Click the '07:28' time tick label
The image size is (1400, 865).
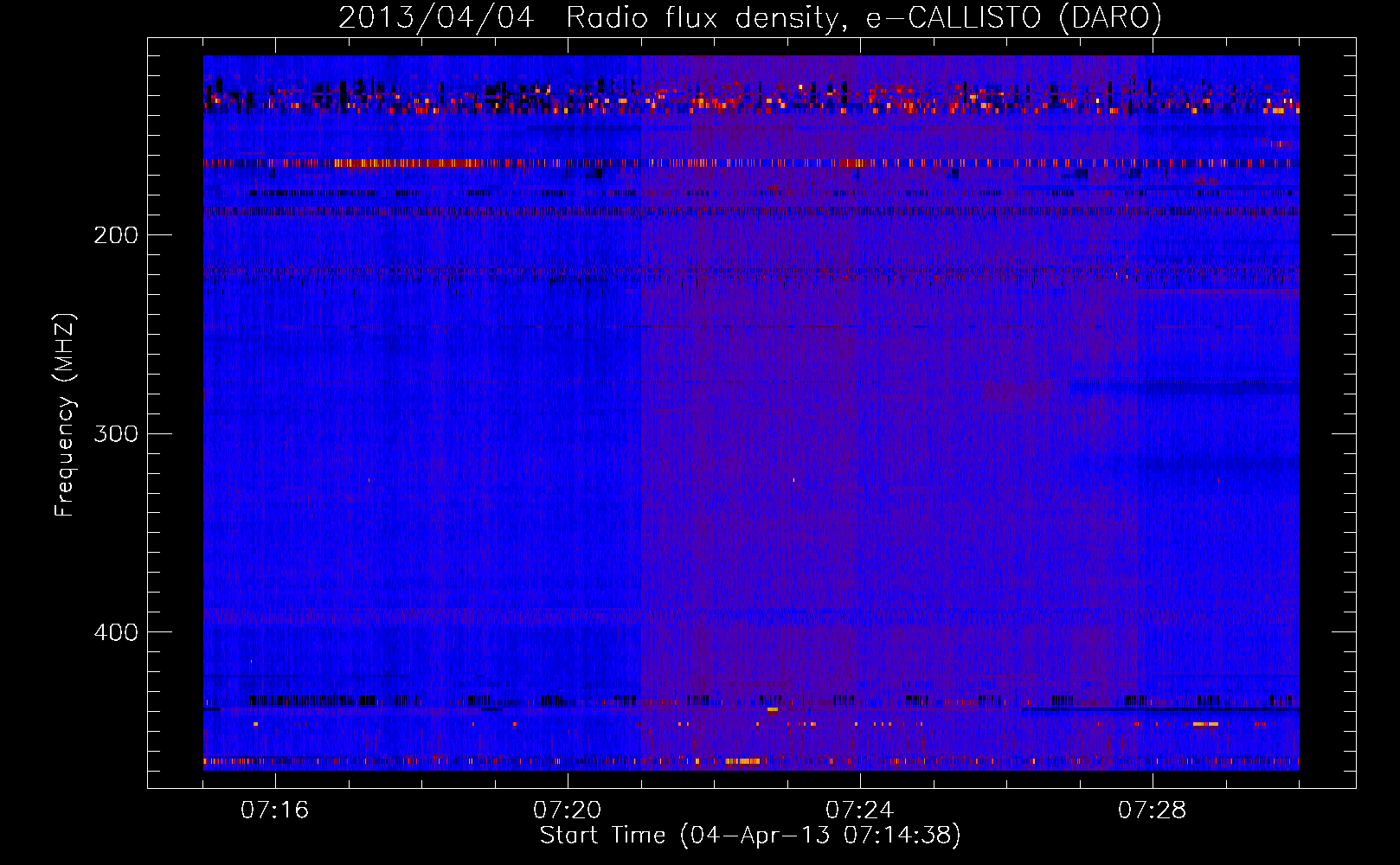pos(1153,811)
